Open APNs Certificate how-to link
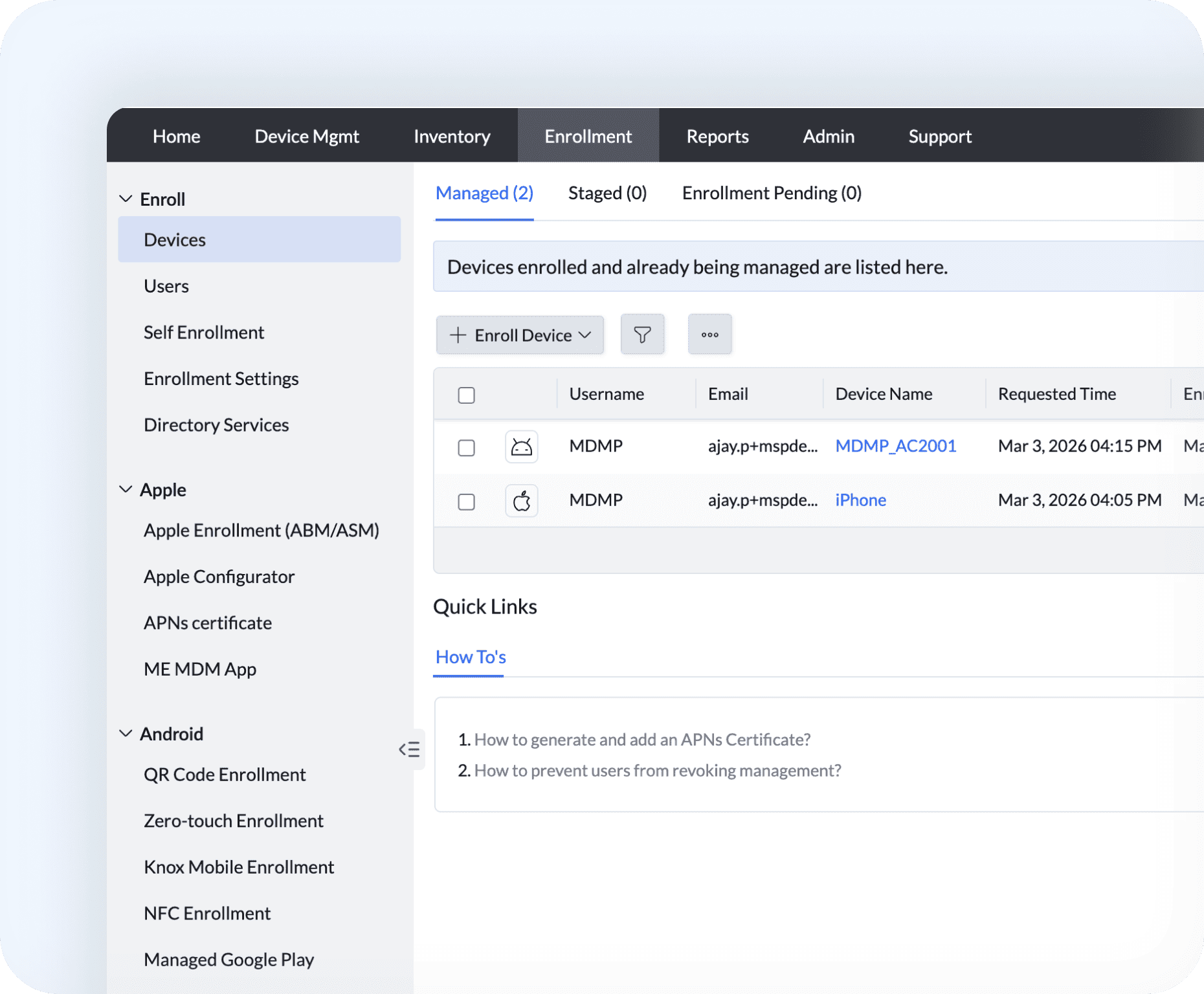 click(x=642, y=739)
